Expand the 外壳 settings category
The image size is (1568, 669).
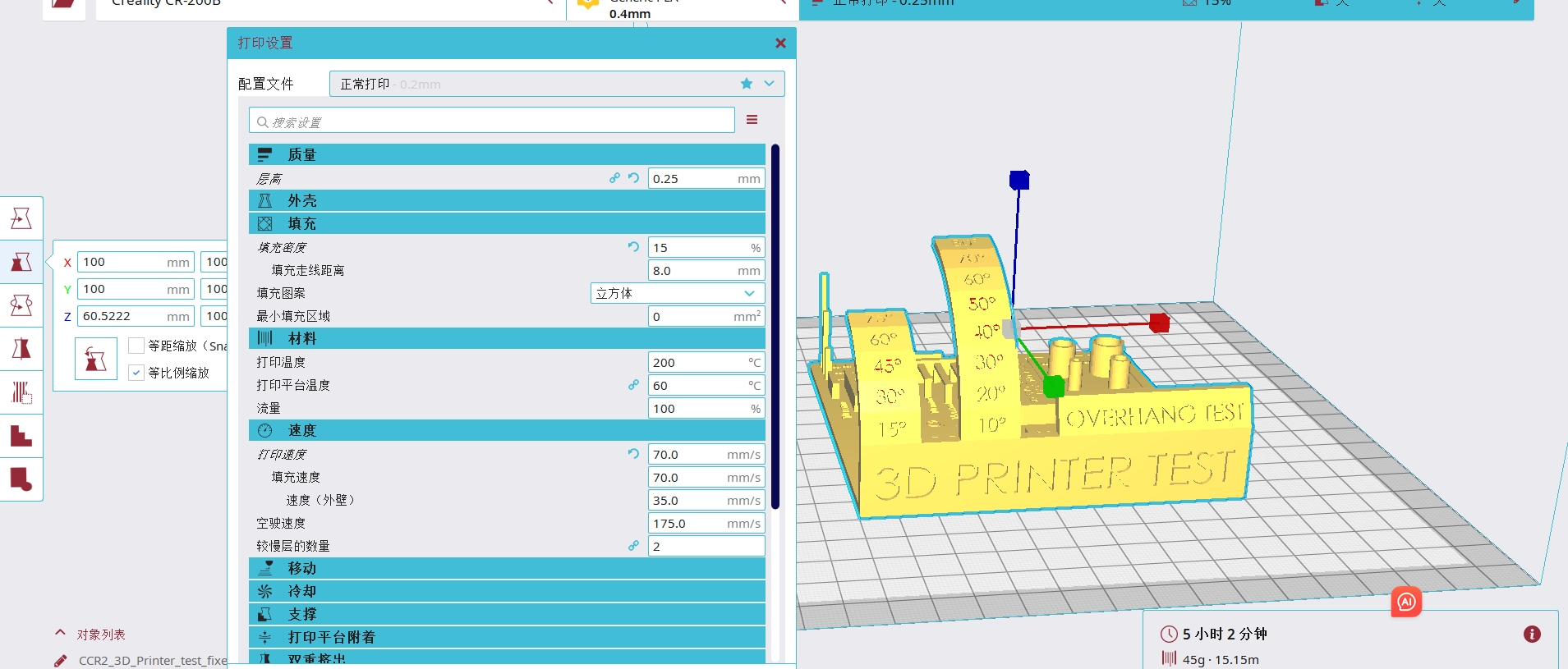[507, 200]
